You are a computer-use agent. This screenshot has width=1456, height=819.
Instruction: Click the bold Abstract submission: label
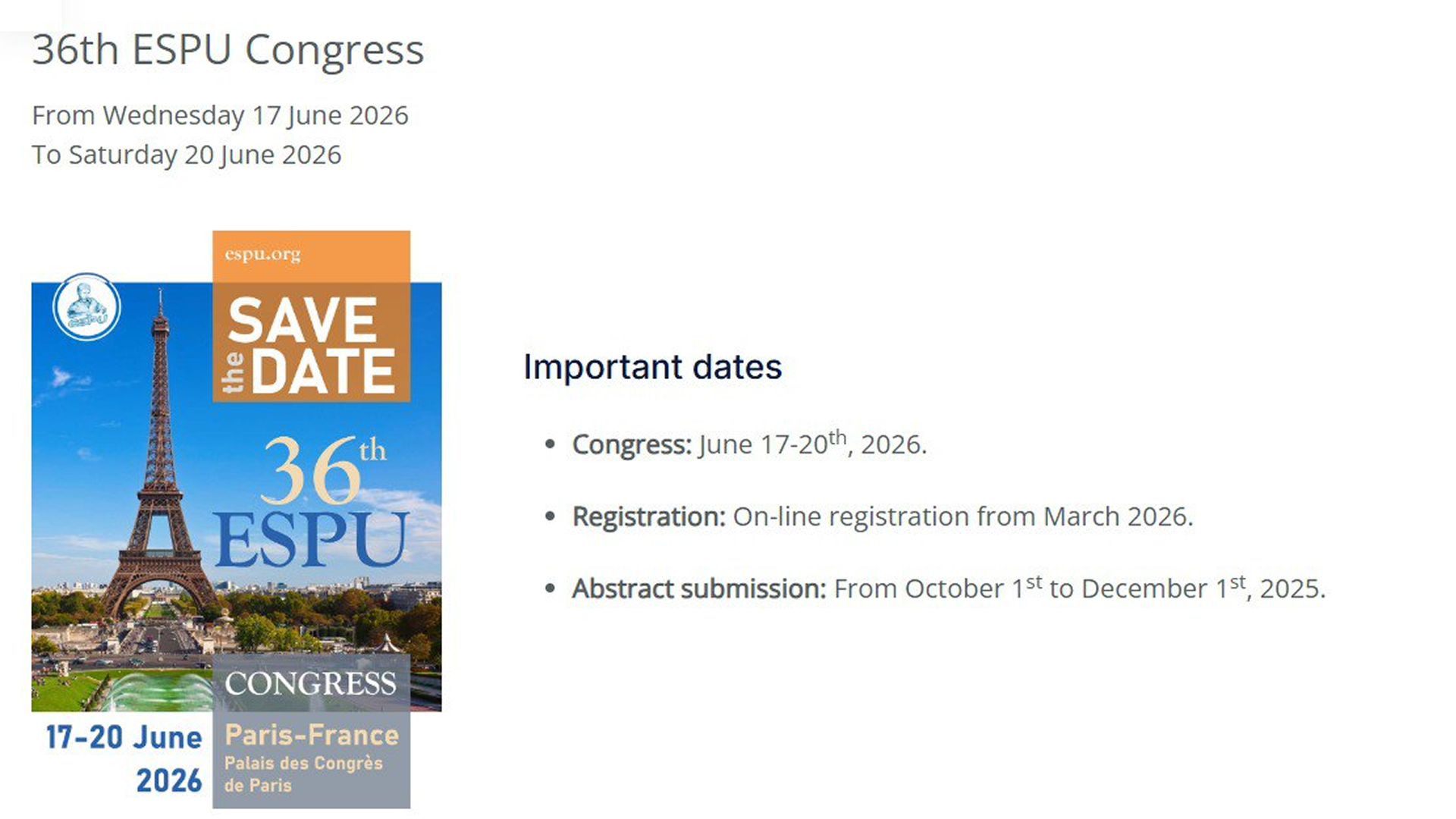coord(698,588)
